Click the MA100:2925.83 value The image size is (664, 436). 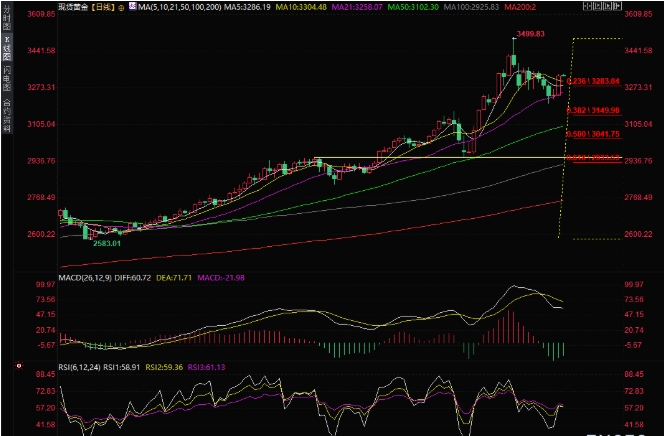point(471,7)
